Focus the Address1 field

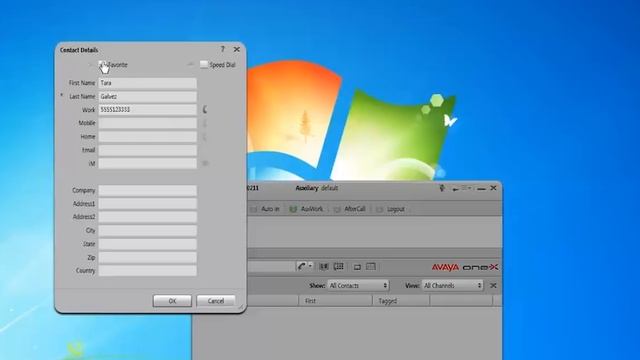[147, 204]
